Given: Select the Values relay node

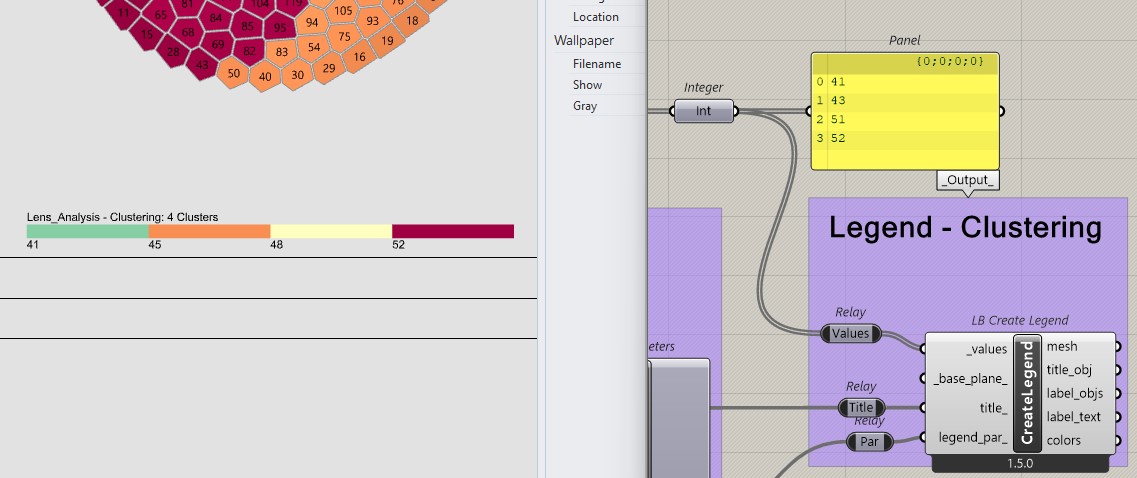Looking at the screenshot, I should click(851, 334).
